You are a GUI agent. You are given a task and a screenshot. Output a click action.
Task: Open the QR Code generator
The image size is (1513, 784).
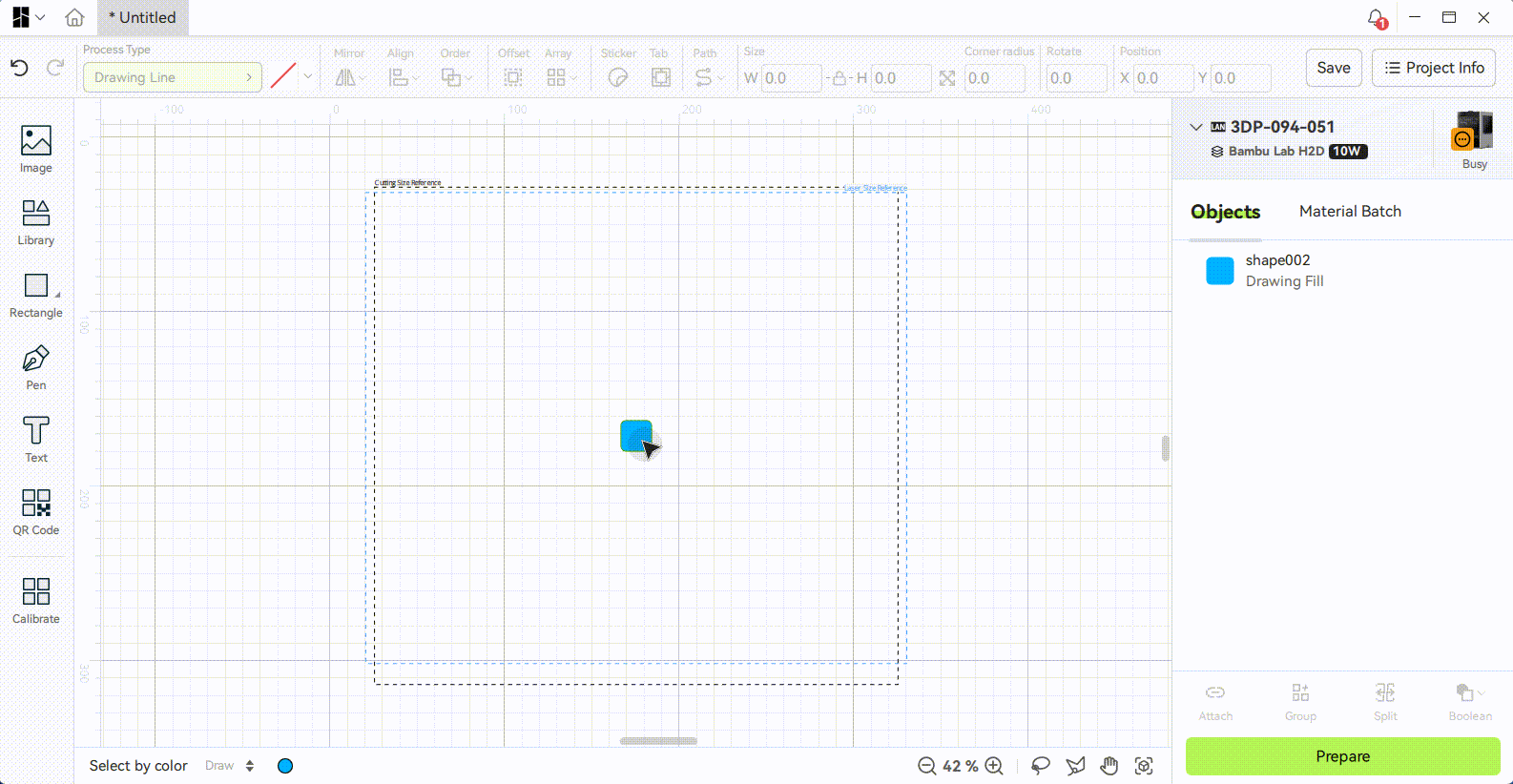[36, 512]
